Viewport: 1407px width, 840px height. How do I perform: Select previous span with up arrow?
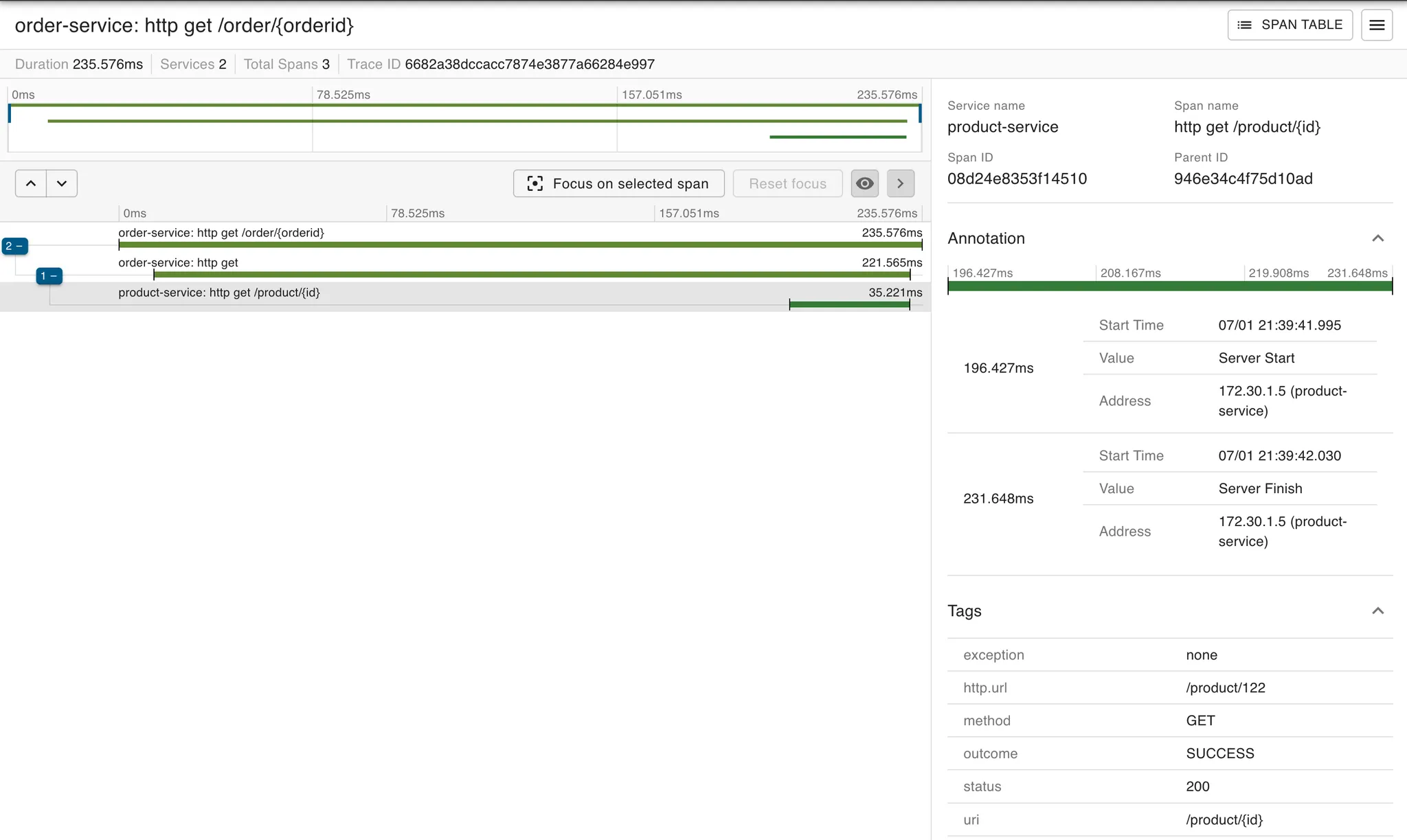click(x=31, y=183)
